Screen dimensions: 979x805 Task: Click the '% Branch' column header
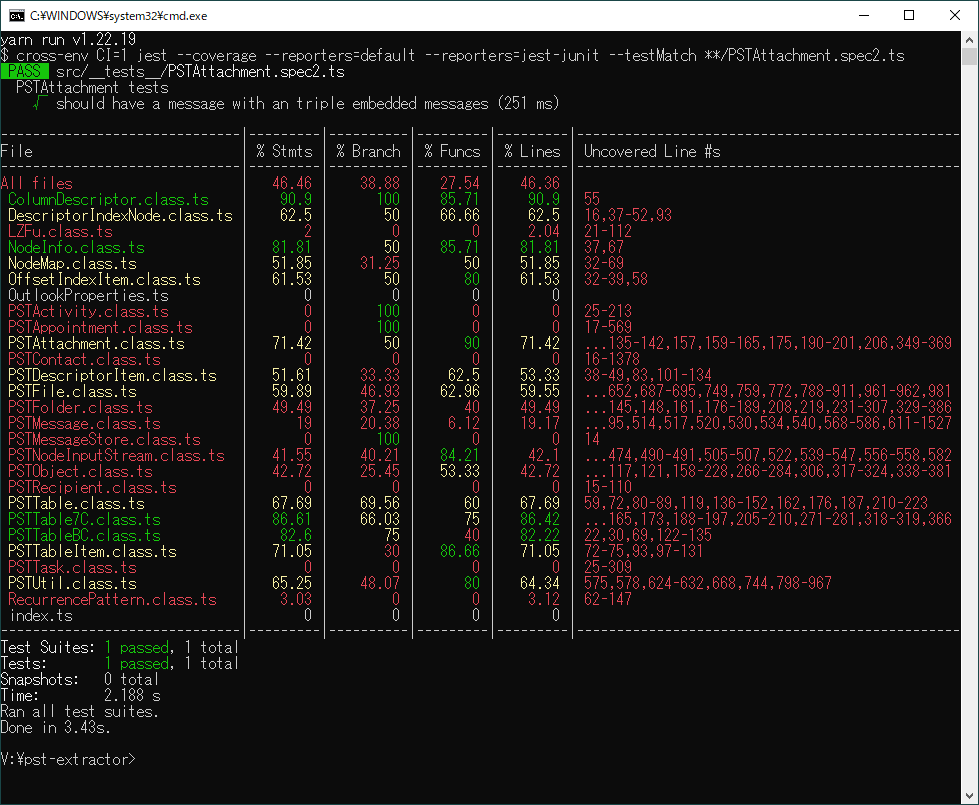[368, 151]
